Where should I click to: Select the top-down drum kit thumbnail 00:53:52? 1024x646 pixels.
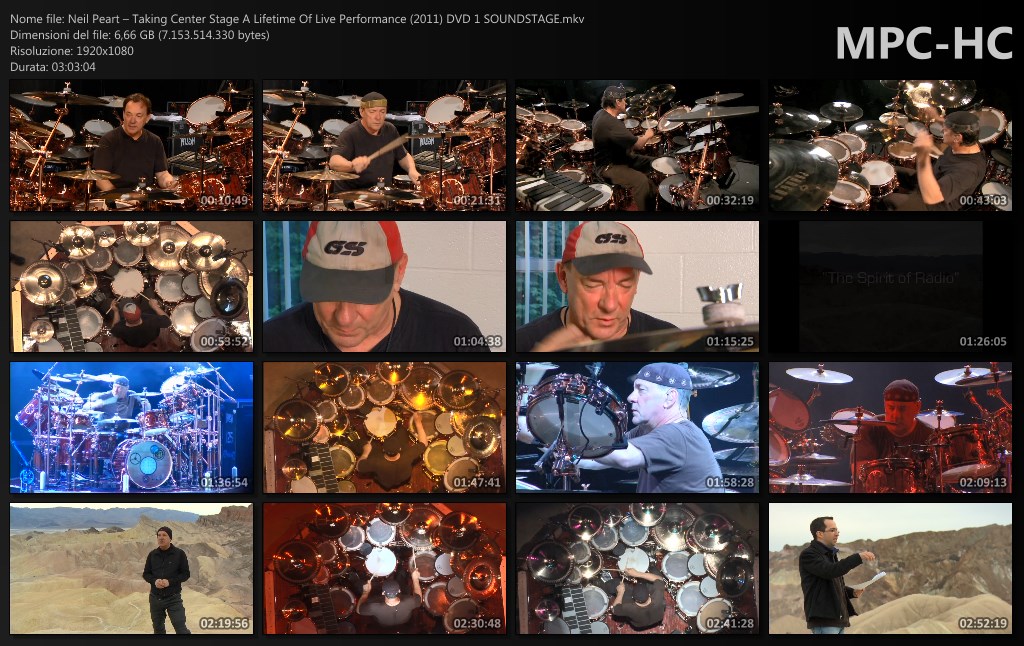(131, 287)
